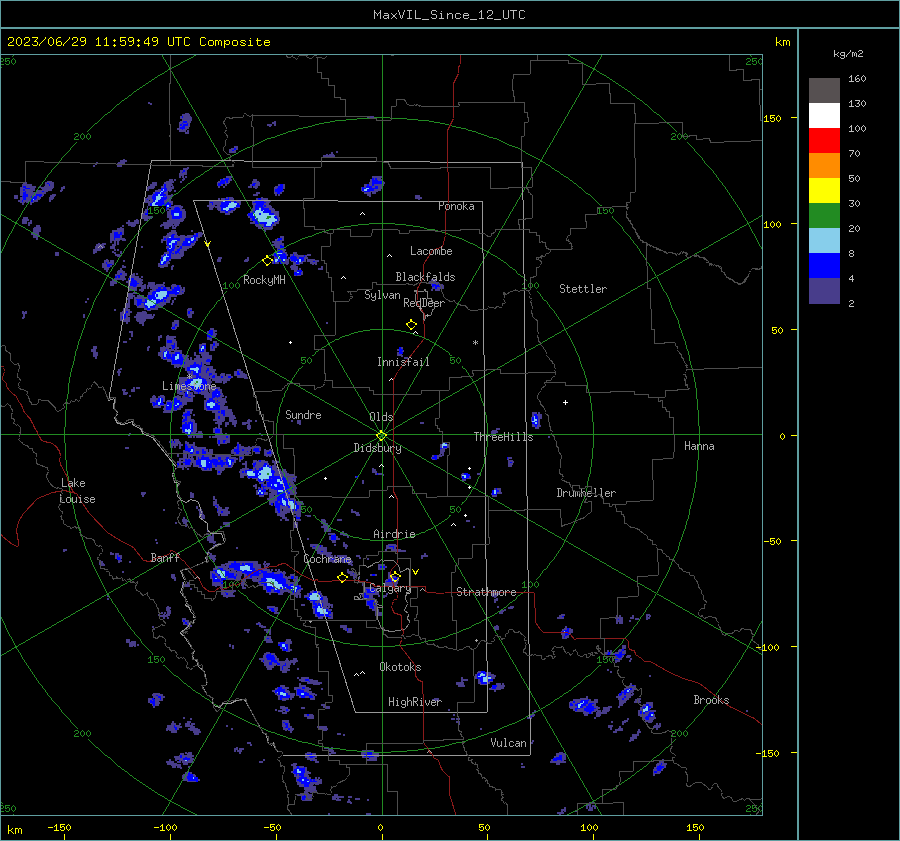This screenshot has width=900, height=841.
Task: Click the yellow diamond marker near RockyMH
Action: 267,261
